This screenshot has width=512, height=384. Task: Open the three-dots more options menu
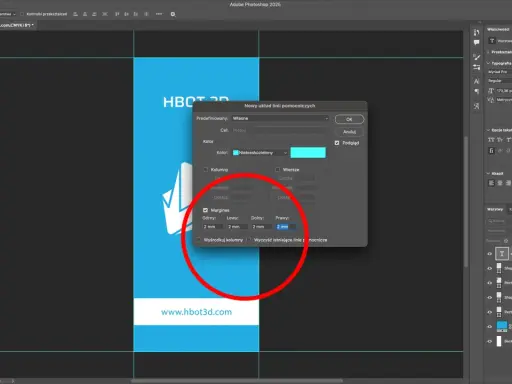pyautogui.click(x=159, y=14)
